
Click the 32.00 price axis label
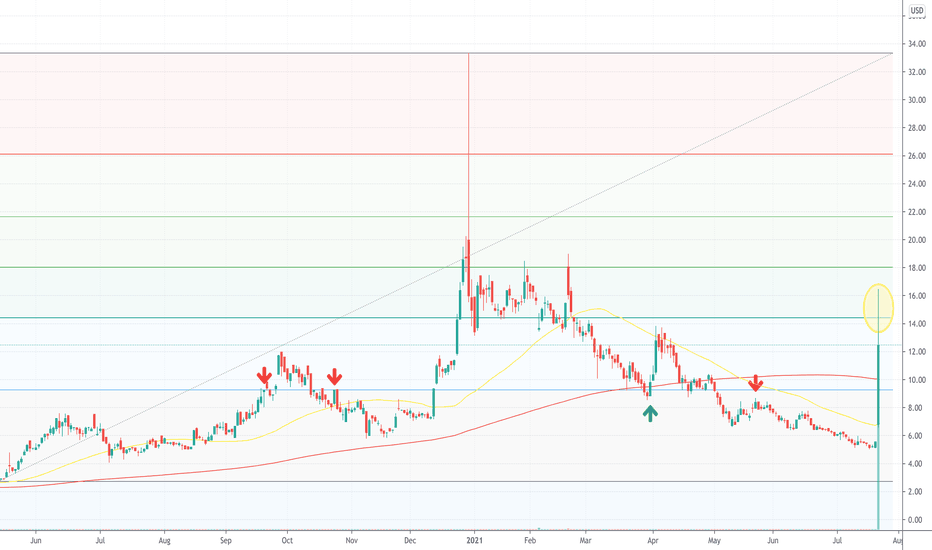[917, 72]
